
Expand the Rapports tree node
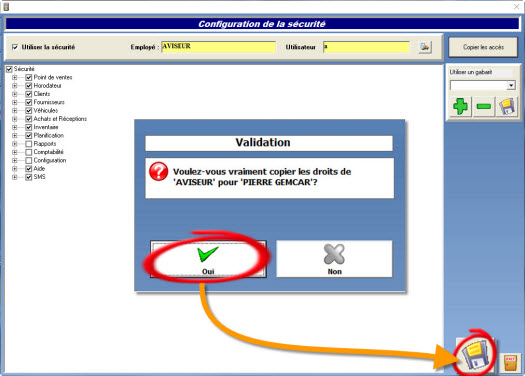point(15,144)
